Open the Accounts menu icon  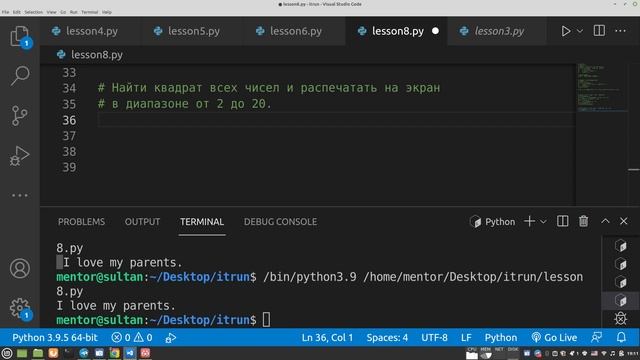click(20, 268)
